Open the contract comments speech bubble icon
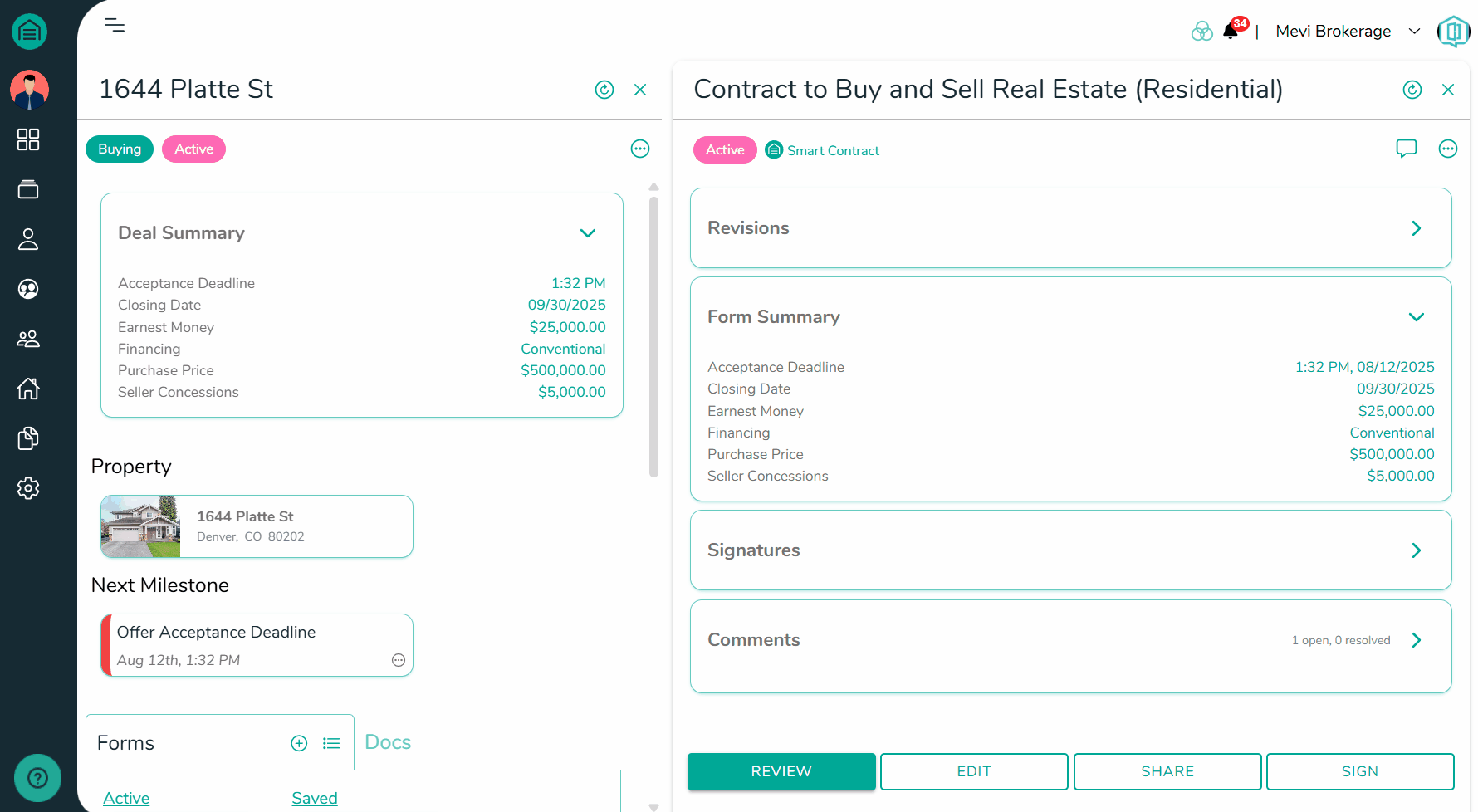Viewport: 1478px width, 812px height. point(1407,149)
